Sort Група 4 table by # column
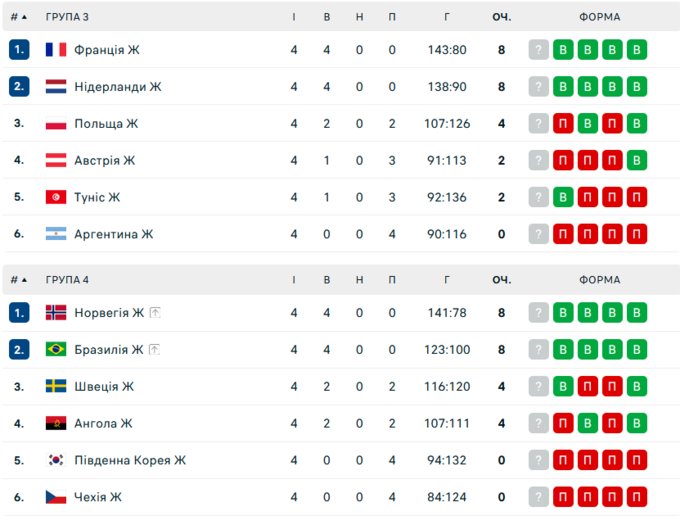The height and width of the screenshot is (516, 680). coord(18,280)
